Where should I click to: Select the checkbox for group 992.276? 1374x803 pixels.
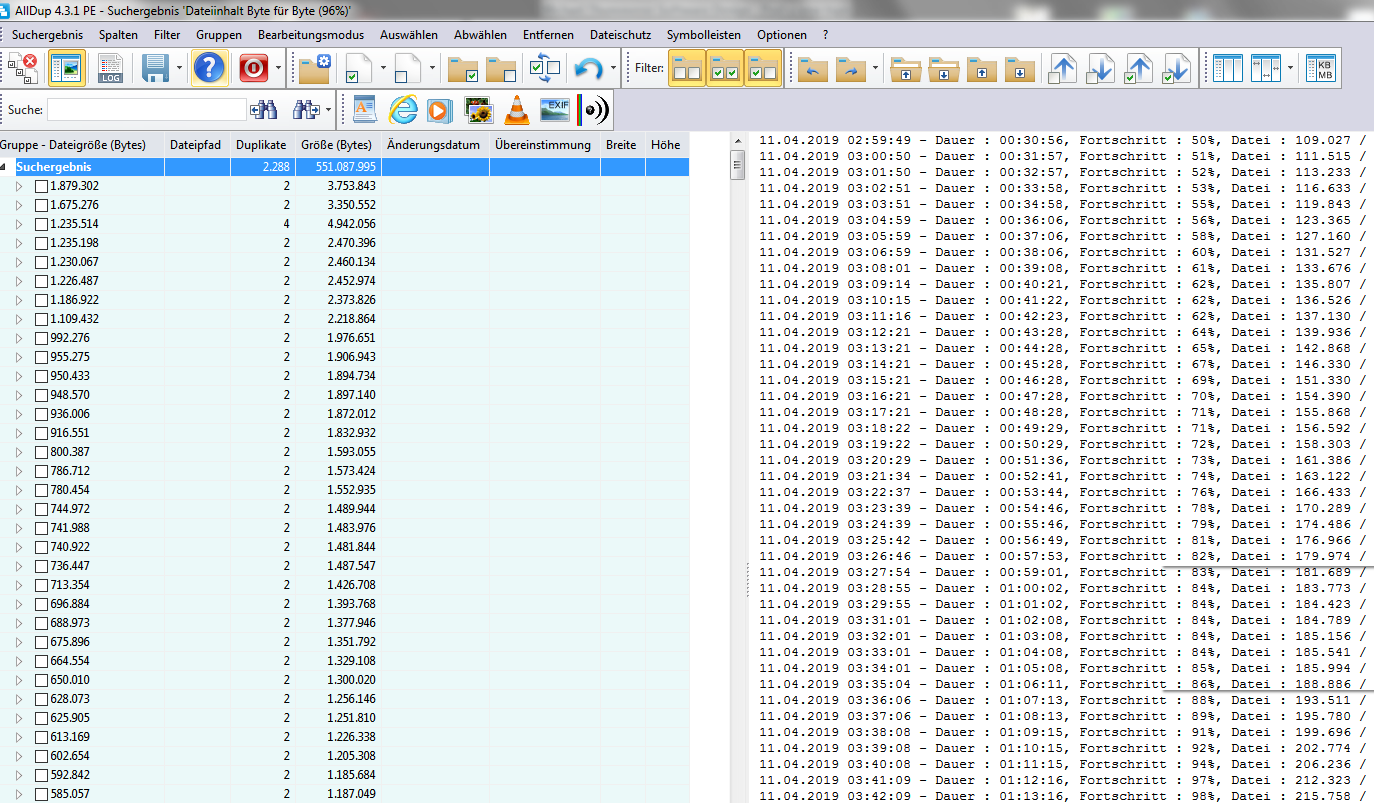(x=41, y=338)
